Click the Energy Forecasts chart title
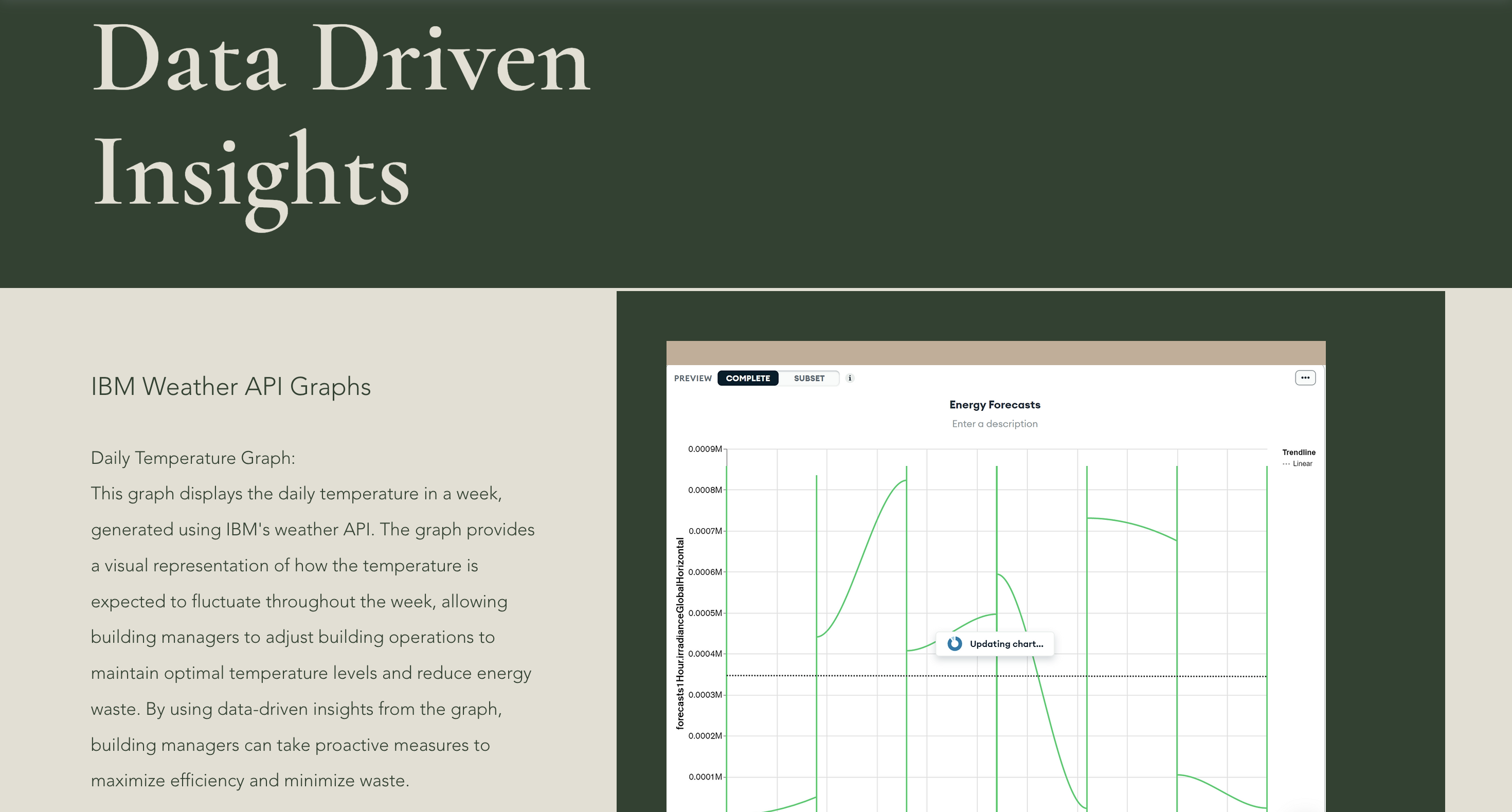The image size is (1512, 812). pyautogui.click(x=994, y=405)
